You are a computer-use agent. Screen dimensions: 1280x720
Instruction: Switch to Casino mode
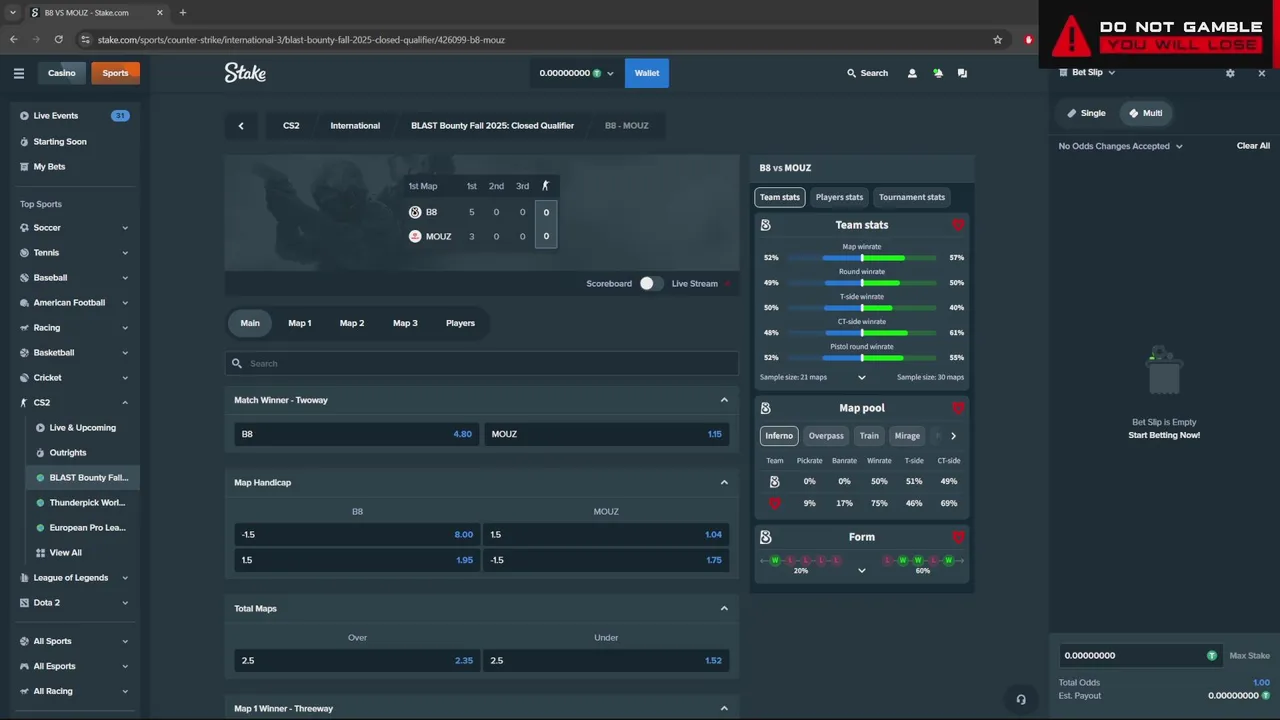tap(62, 73)
